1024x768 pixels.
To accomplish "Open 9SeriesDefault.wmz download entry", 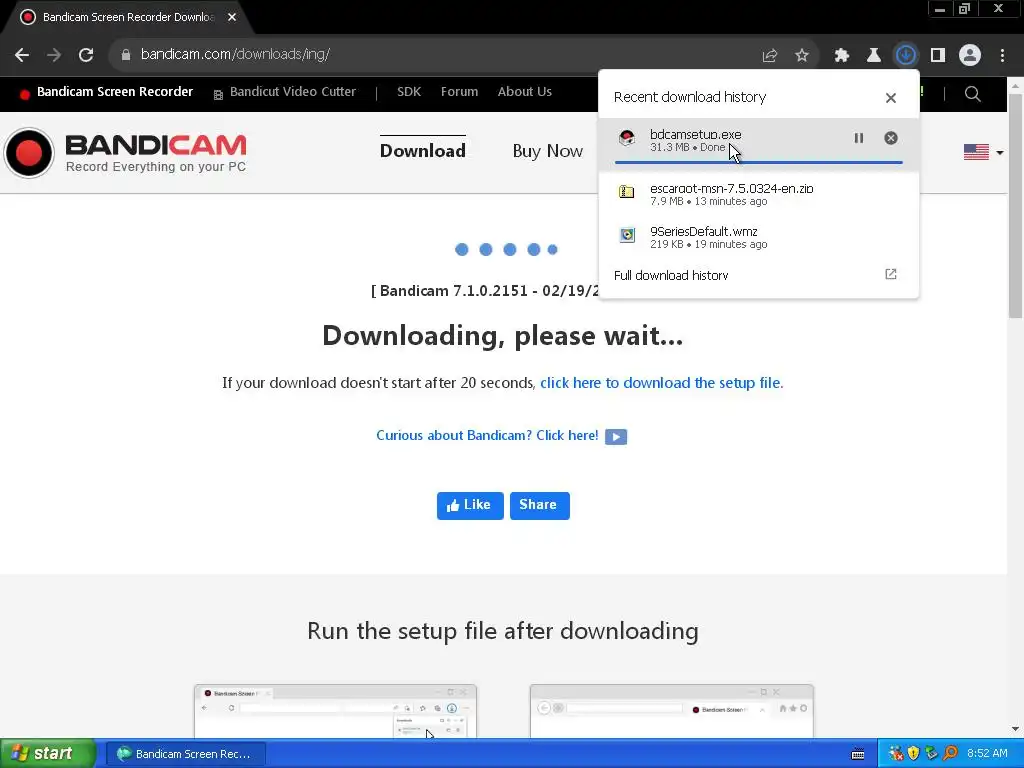I will point(758,237).
